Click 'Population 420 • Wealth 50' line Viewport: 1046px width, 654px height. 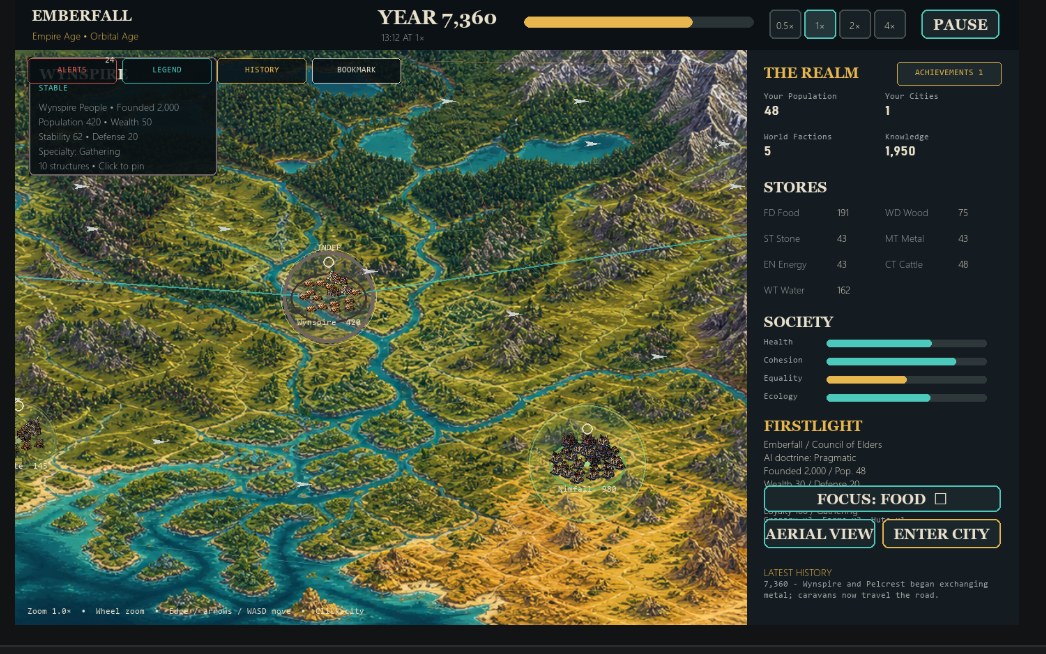(x=95, y=122)
